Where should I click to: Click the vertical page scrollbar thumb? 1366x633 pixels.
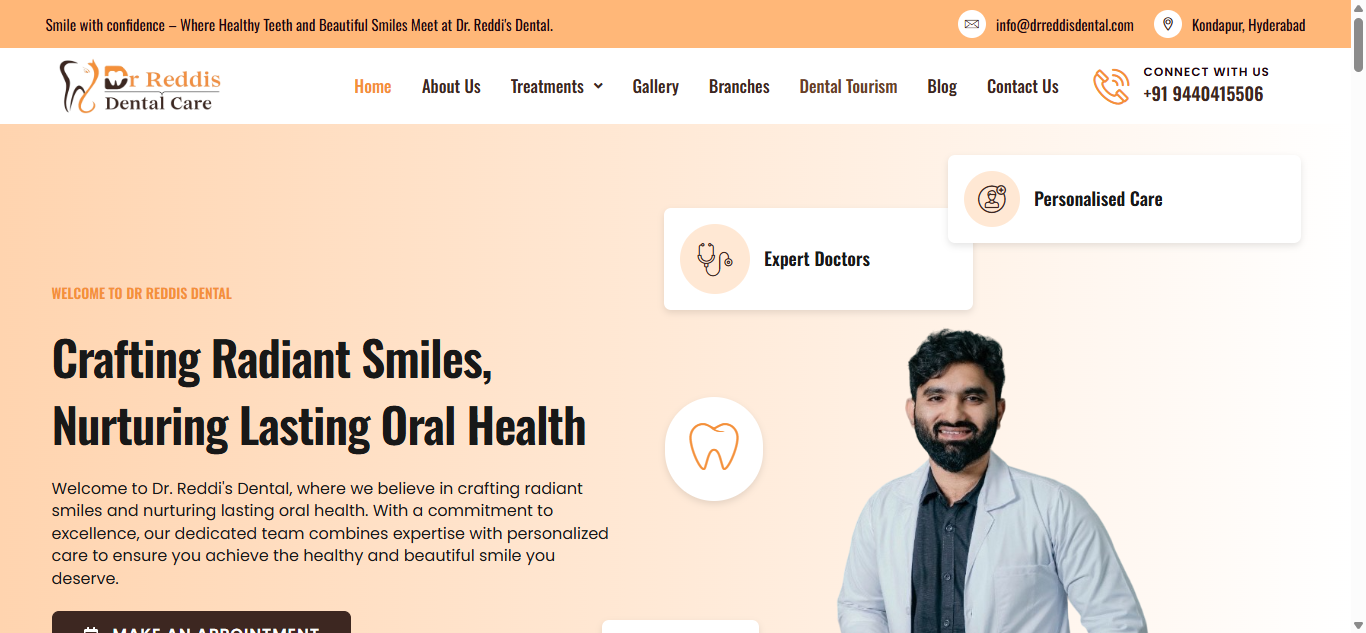click(x=1358, y=44)
